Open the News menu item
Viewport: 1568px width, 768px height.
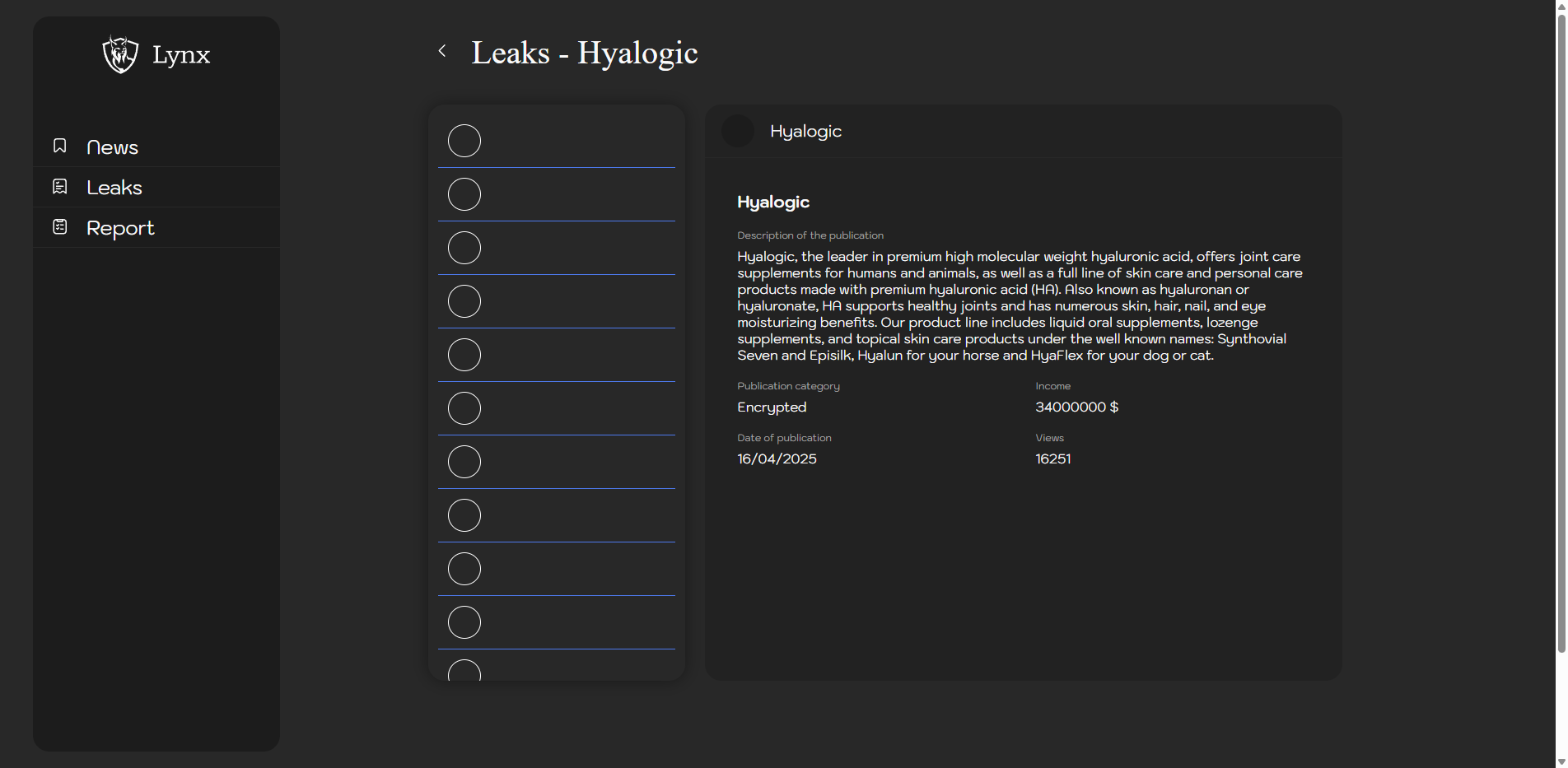112,147
